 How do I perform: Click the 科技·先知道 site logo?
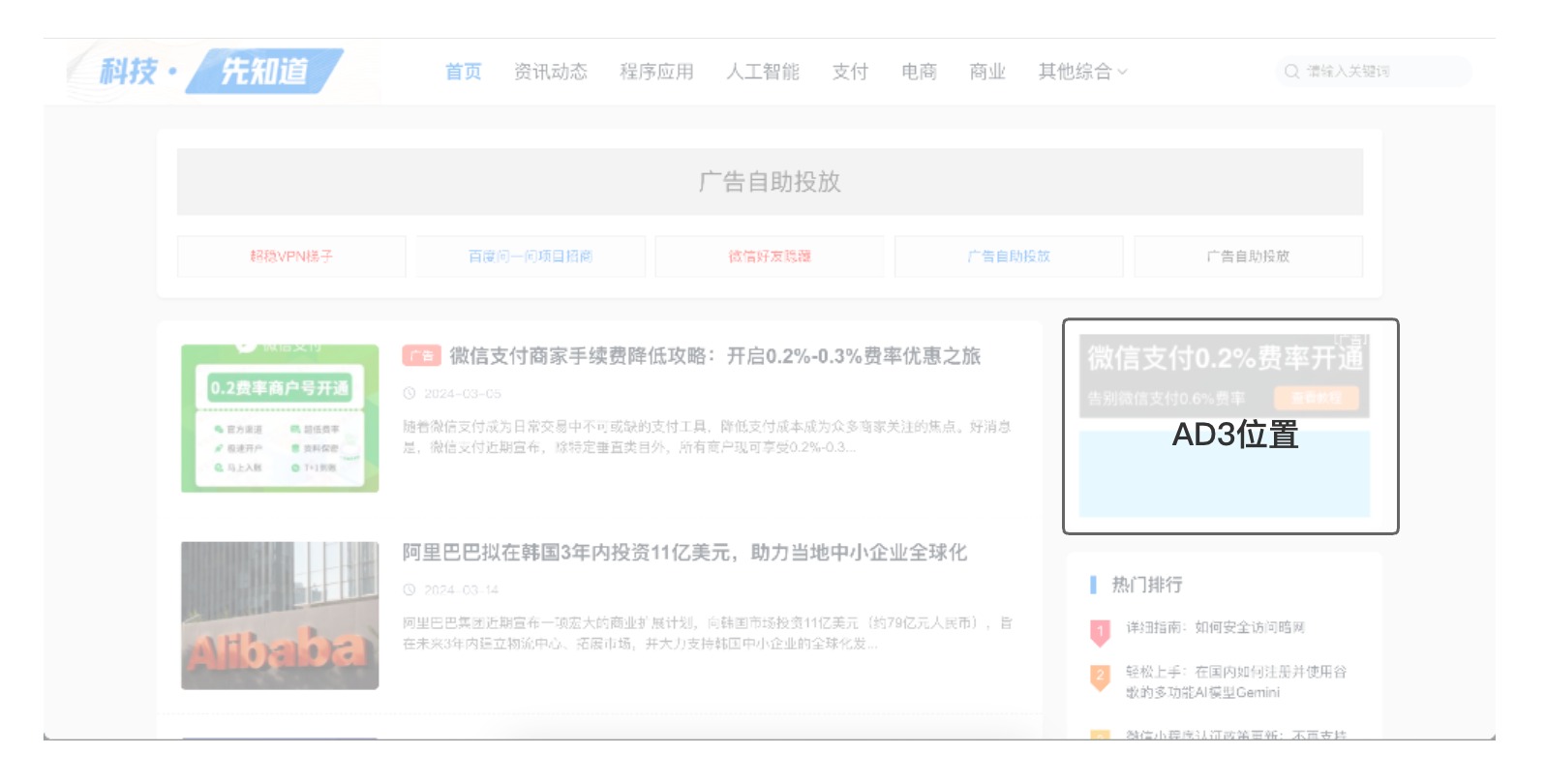[x=221, y=71]
